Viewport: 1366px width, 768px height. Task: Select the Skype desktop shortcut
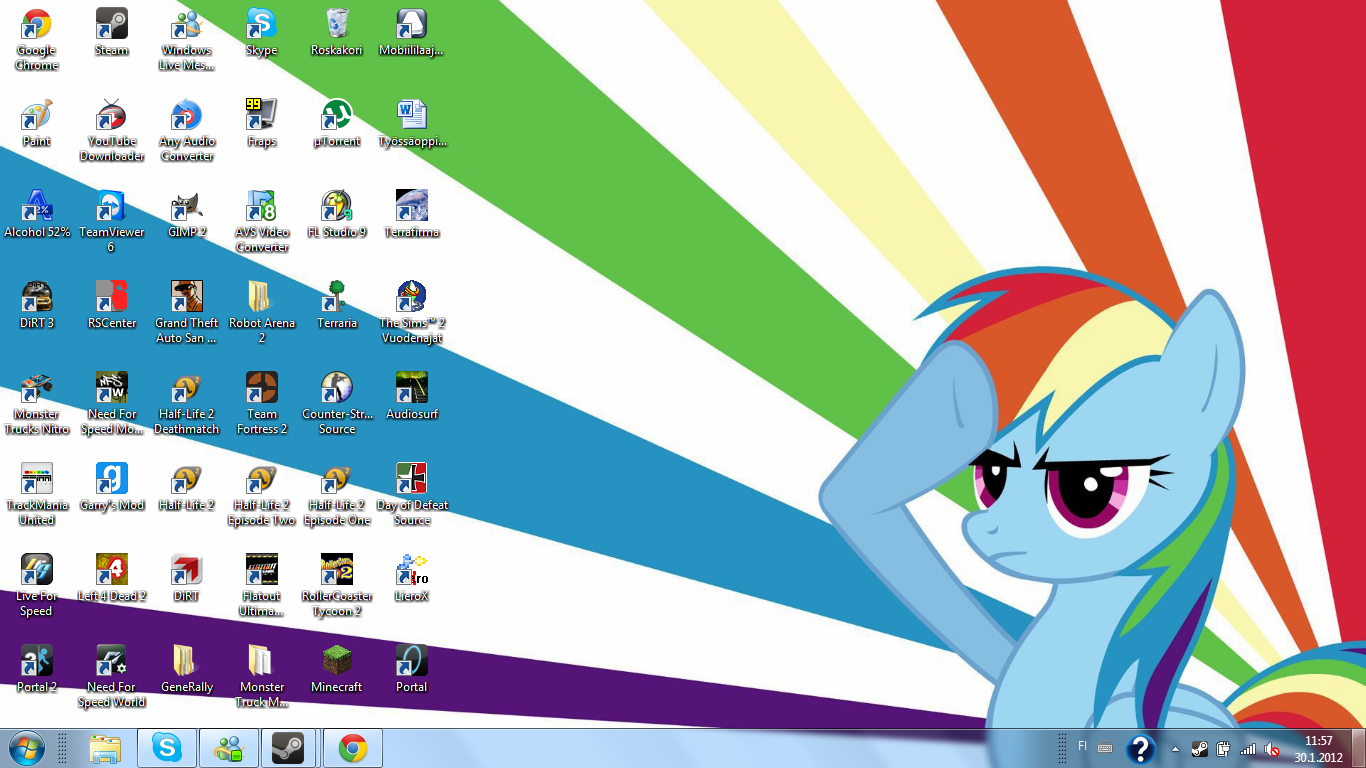(x=262, y=33)
